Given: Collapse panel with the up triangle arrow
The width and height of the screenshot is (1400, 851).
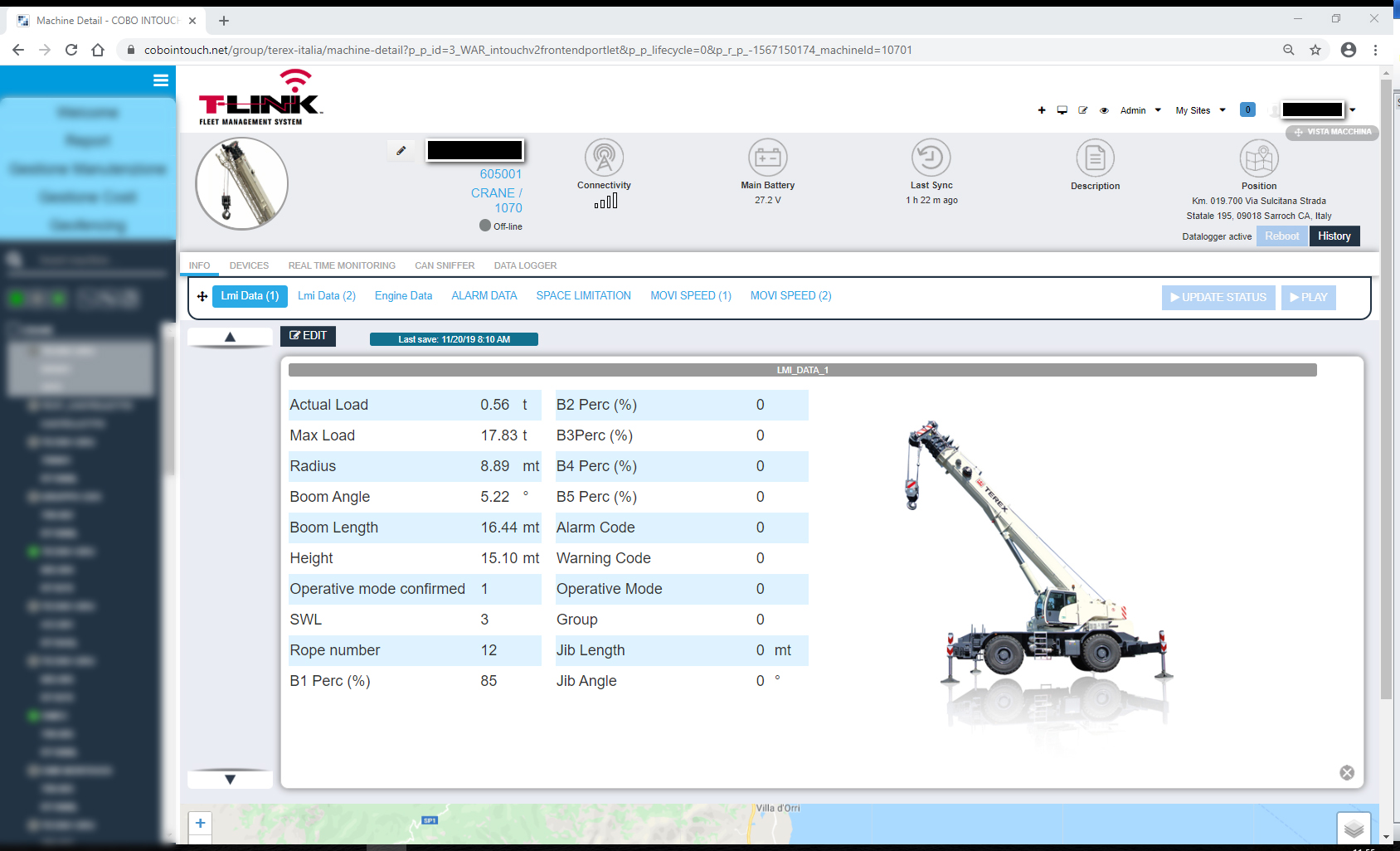Looking at the screenshot, I should click(x=230, y=337).
